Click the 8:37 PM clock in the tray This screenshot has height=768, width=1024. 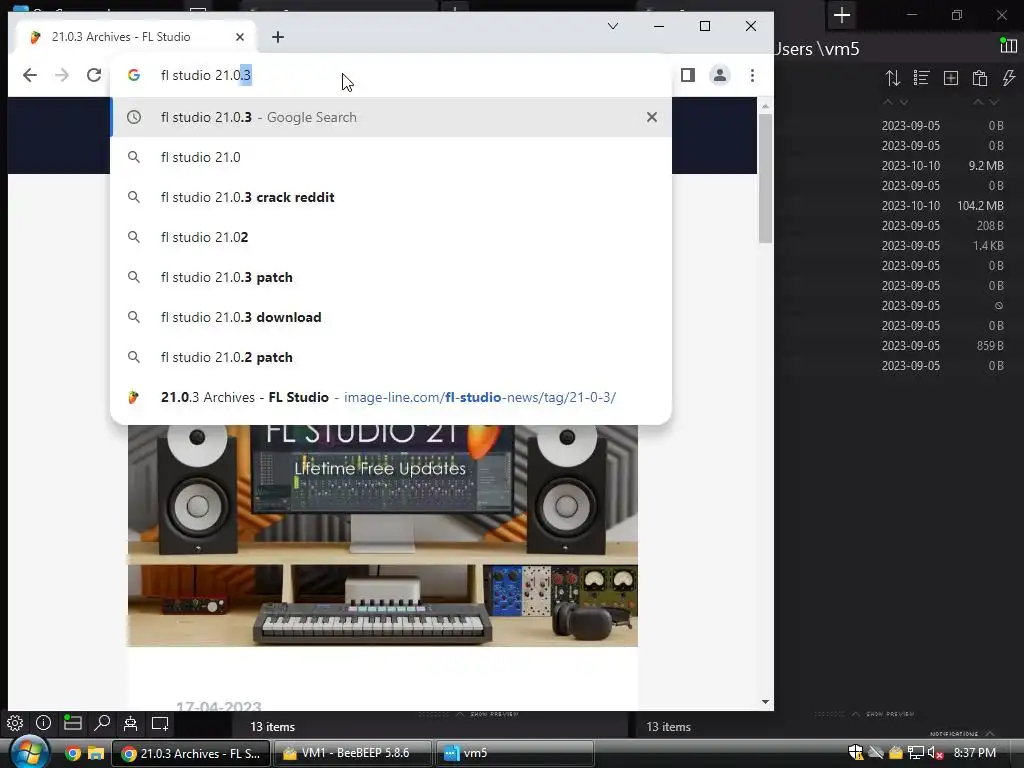click(974, 753)
